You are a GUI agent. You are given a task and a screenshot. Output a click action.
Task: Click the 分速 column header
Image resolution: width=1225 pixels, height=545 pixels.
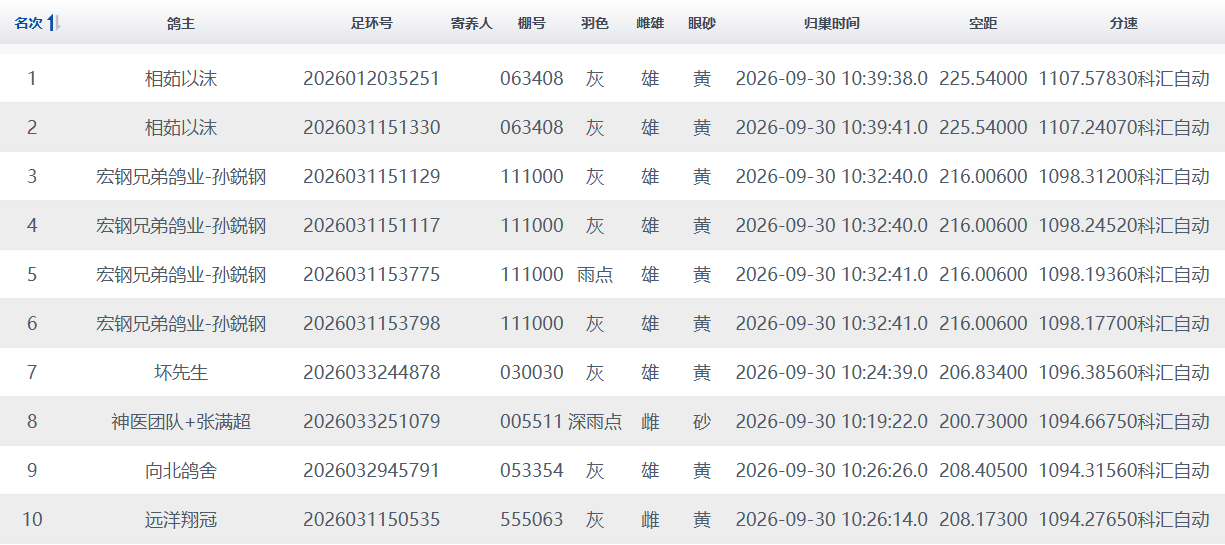pyautogui.click(x=1124, y=23)
